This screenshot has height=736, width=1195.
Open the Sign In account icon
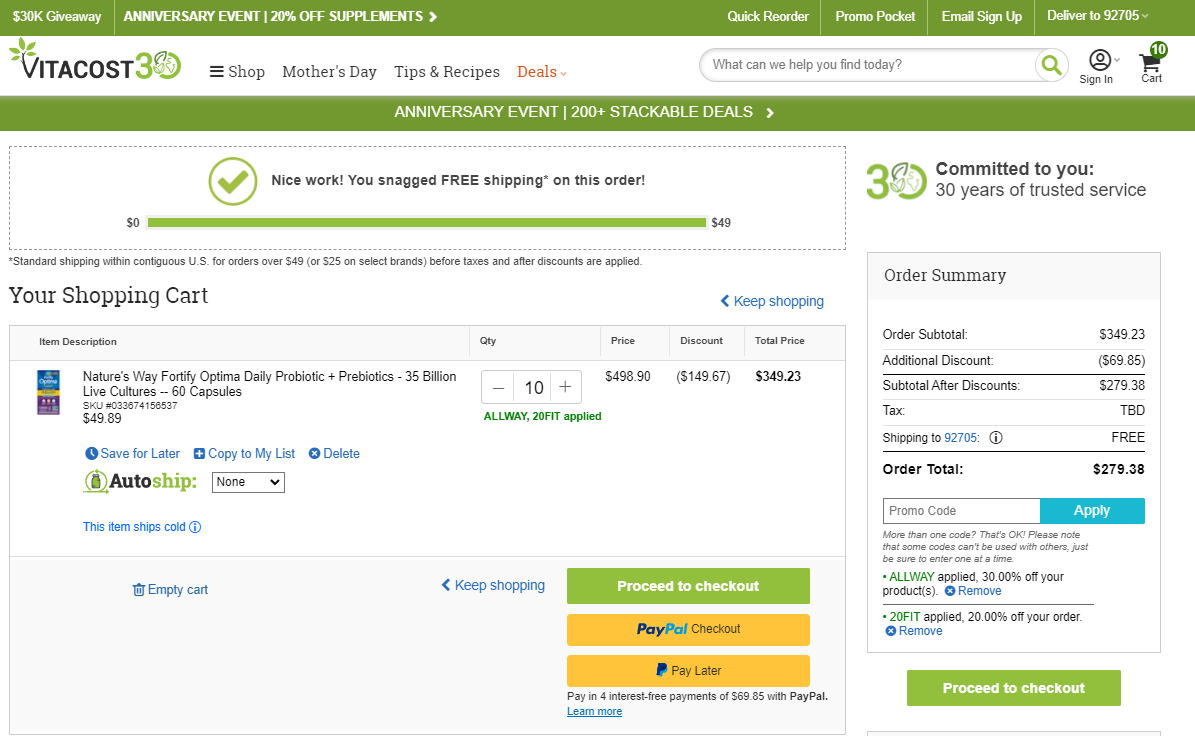(x=1100, y=60)
